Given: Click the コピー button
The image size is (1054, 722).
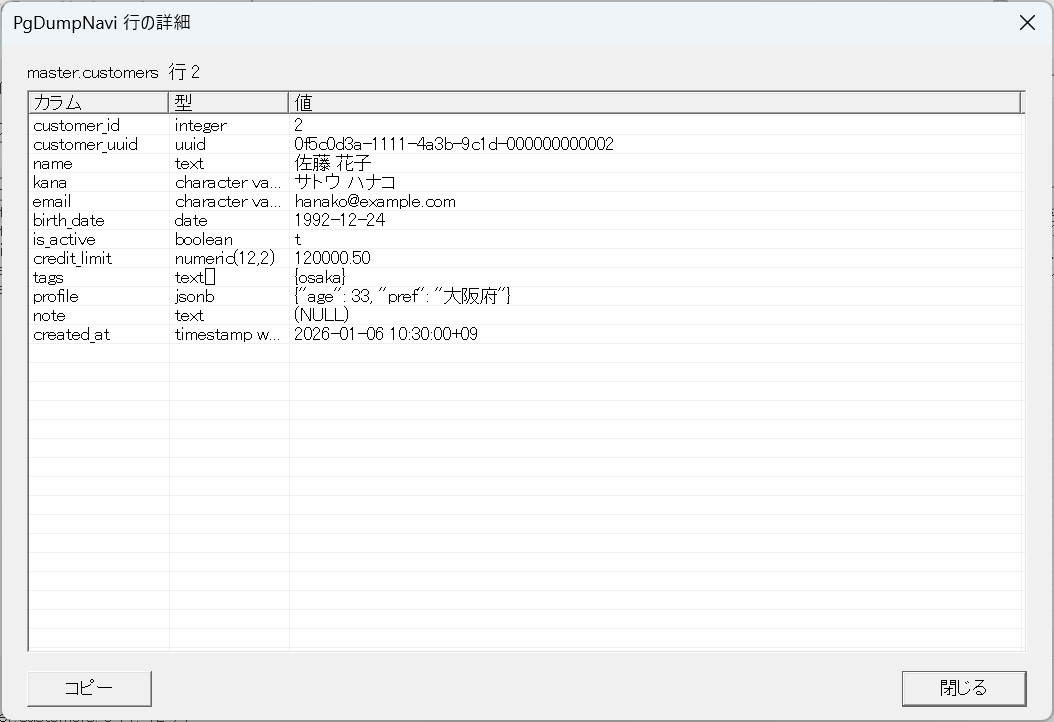Looking at the screenshot, I should click(89, 688).
